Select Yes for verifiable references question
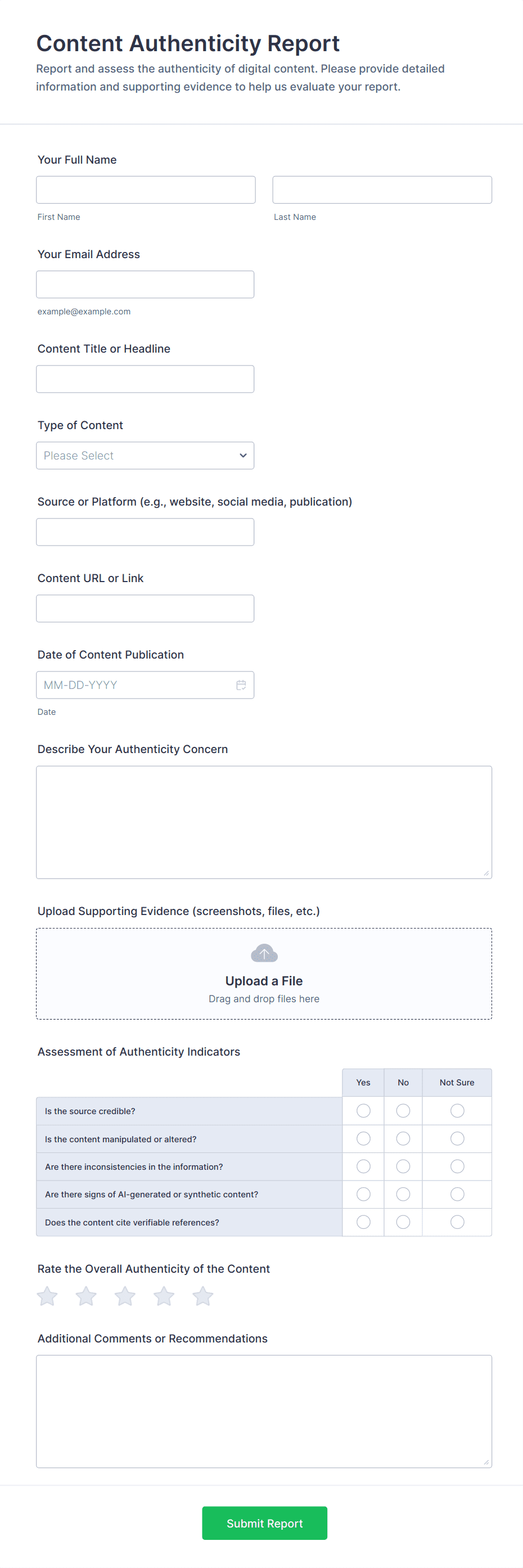Viewport: 523px width, 1568px height. 363,1222
